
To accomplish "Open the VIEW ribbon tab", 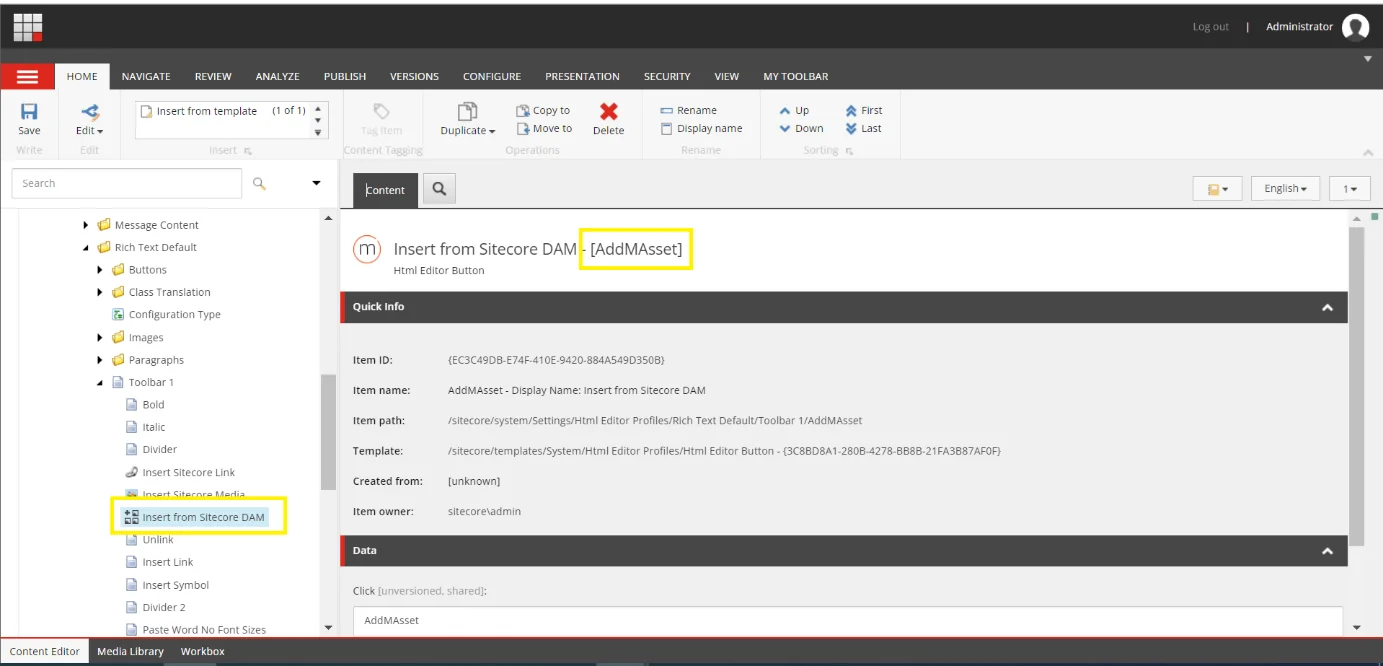I will point(727,76).
